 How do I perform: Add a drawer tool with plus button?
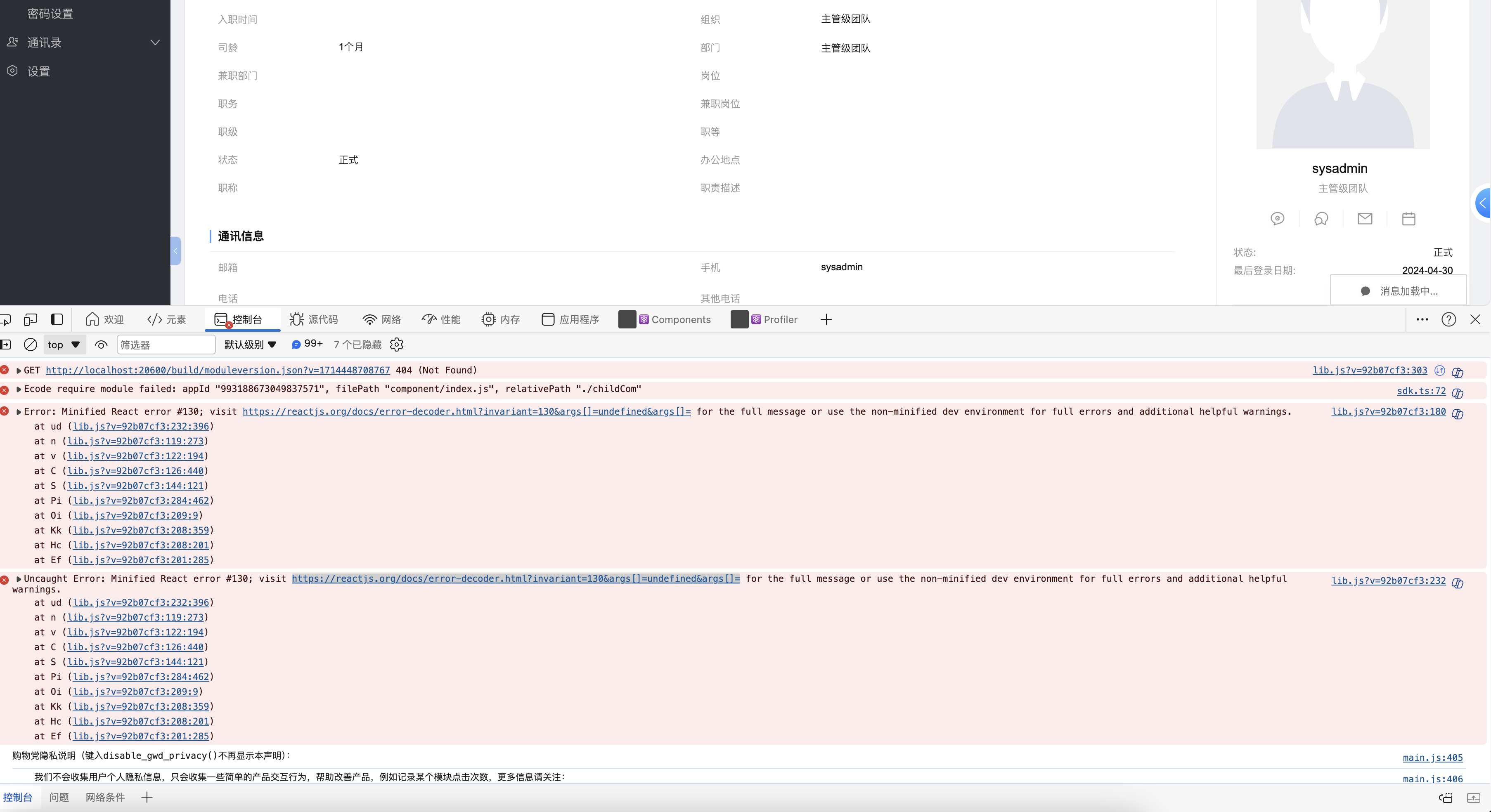pyautogui.click(x=147, y=798)
